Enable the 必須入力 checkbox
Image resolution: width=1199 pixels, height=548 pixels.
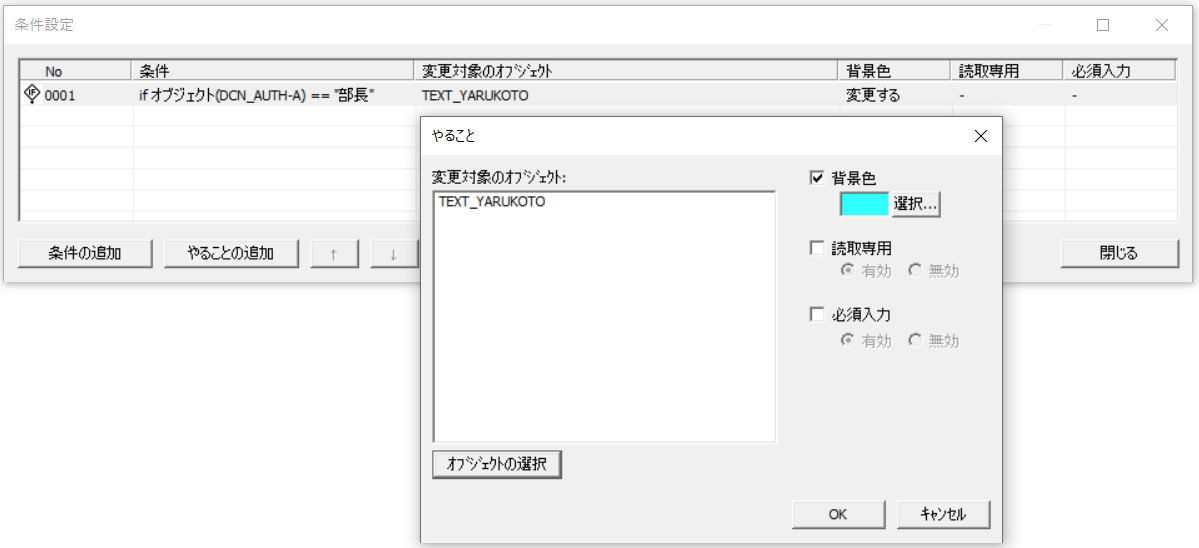coord(817,314)
